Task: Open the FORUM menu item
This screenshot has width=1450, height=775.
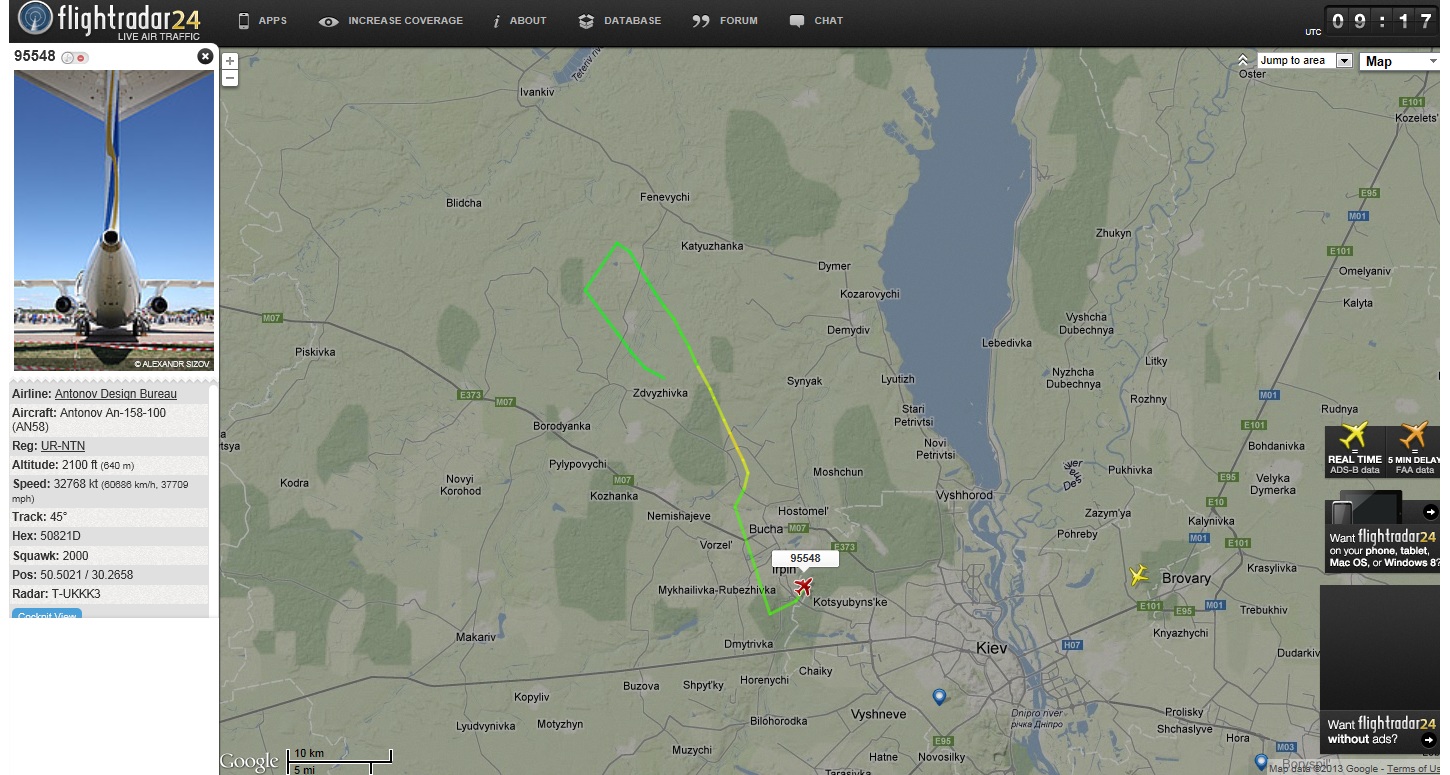Action: [726, 21]
